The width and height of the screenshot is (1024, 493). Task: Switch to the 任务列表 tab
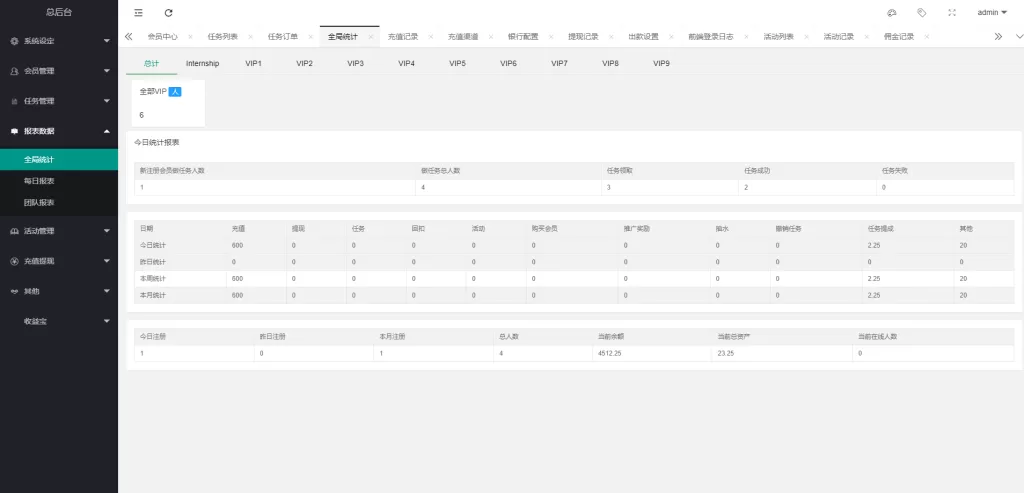[223, 37]
